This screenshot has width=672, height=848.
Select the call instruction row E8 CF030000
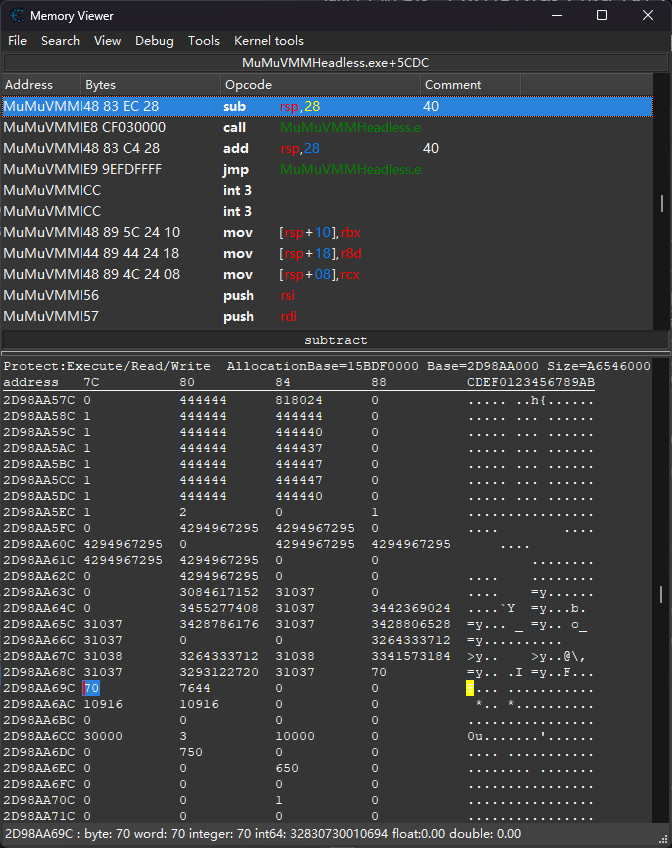click(327, 128)
